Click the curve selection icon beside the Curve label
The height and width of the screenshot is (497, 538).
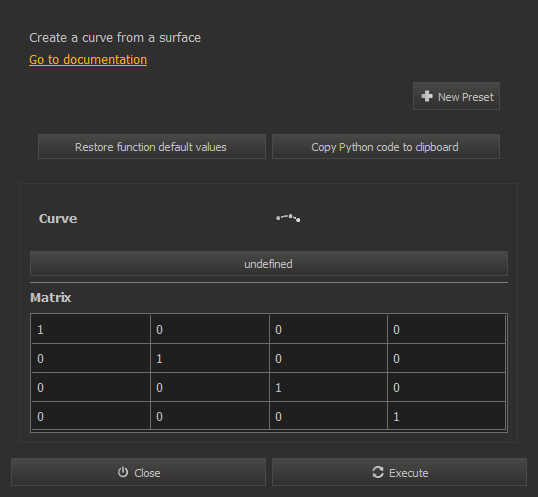point(288,218)
